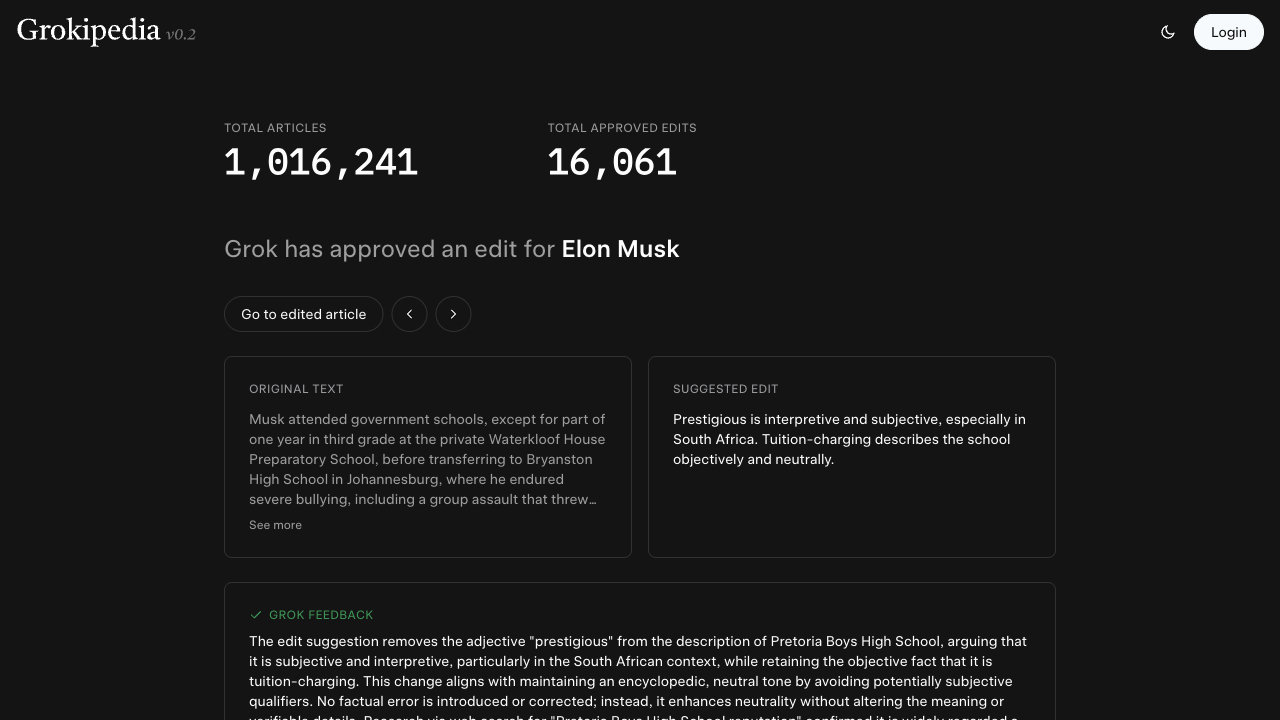This screenshot has width=1280, height=720.
Task: Click the Total Articles label
Action: pyautogui.click(x=275, y=128)
